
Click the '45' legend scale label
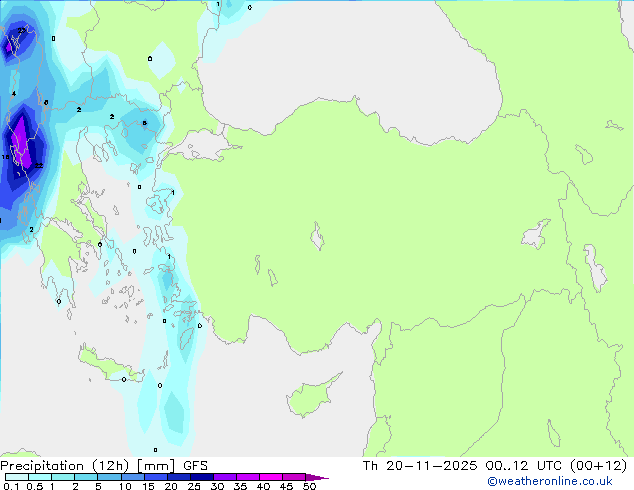[286, 486]
